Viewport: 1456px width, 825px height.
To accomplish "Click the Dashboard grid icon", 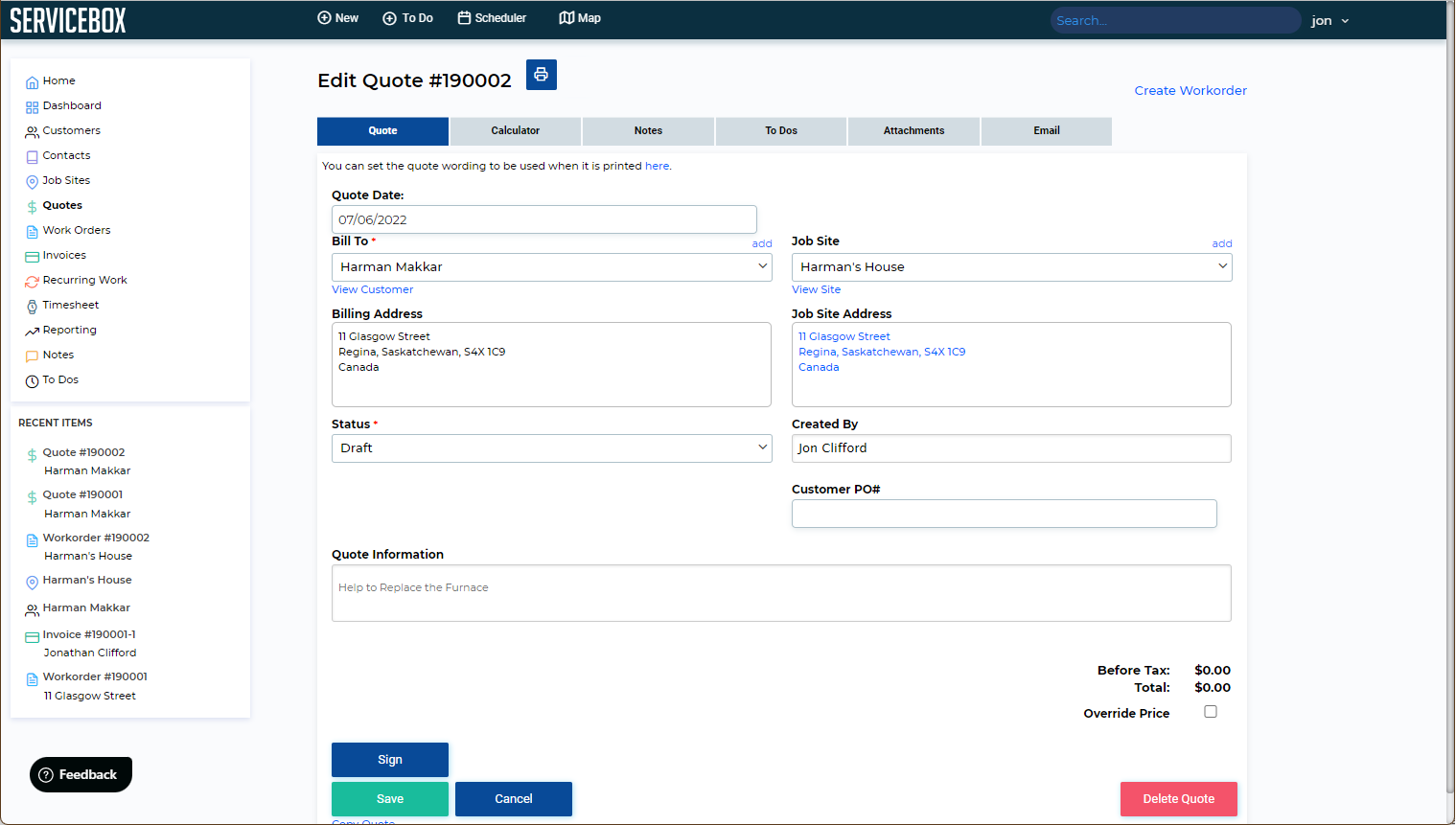I will click(x=32, y=107).
